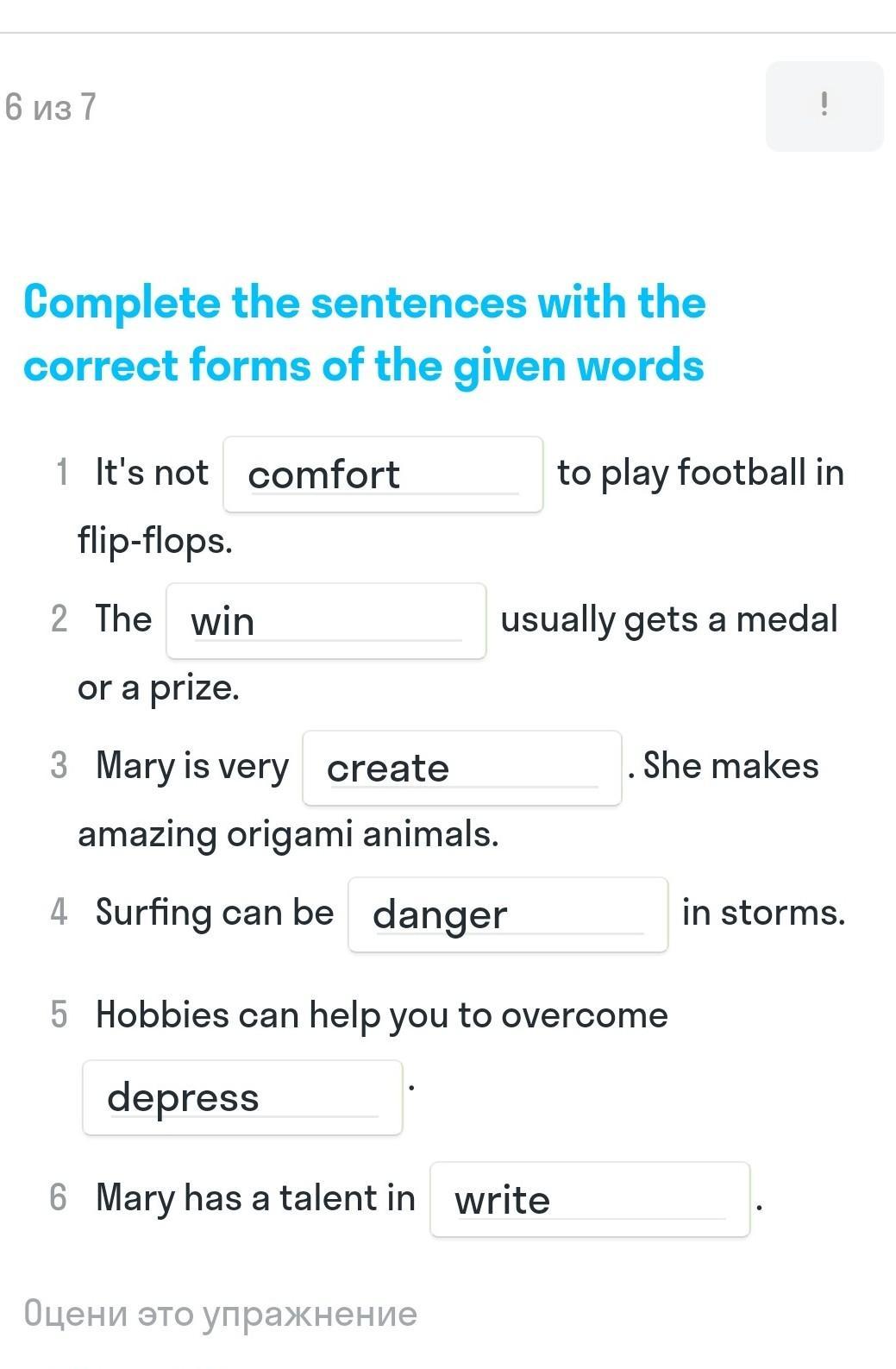The image size is (896, 1369).
Task: Click the 'write' input box
Action: click(x=590, y=1199)
